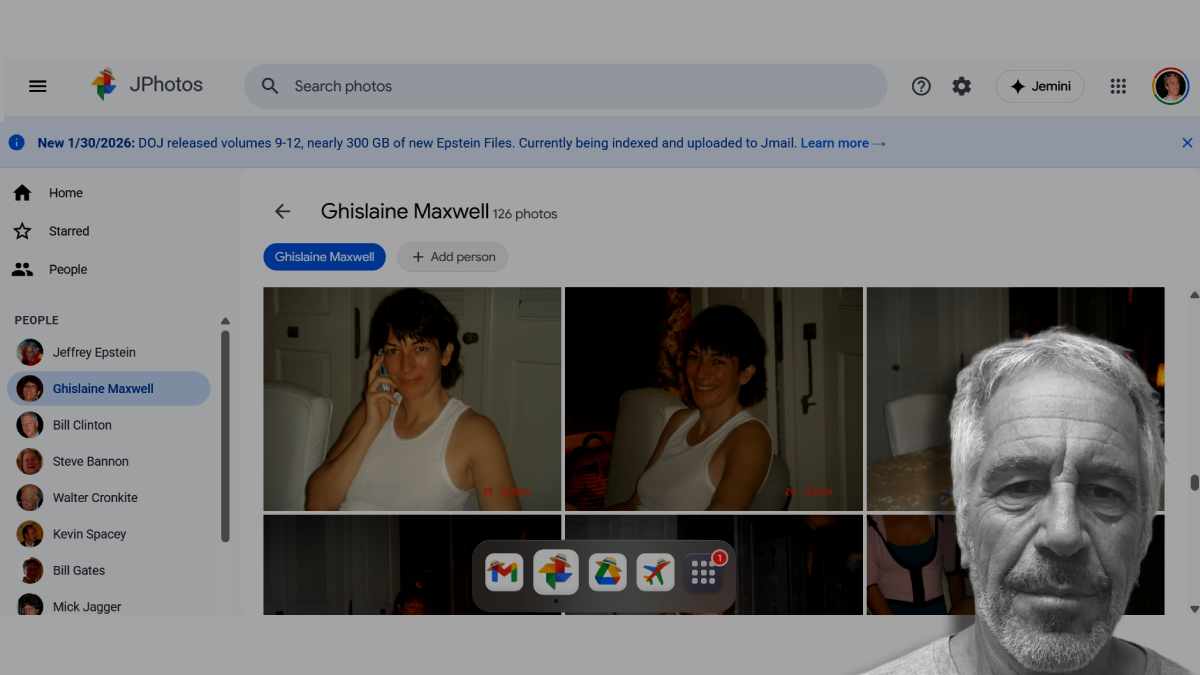Open Jeffrey Epstein's photos from the people list
The width and height of the screenshot is (1200, 675).
click(95, 352)
